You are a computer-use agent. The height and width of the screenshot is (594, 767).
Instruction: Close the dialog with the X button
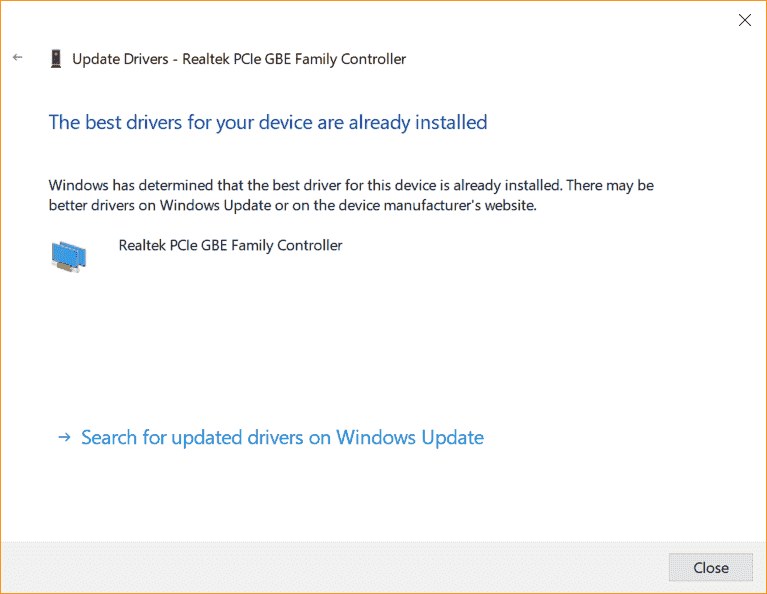point(744,20)
